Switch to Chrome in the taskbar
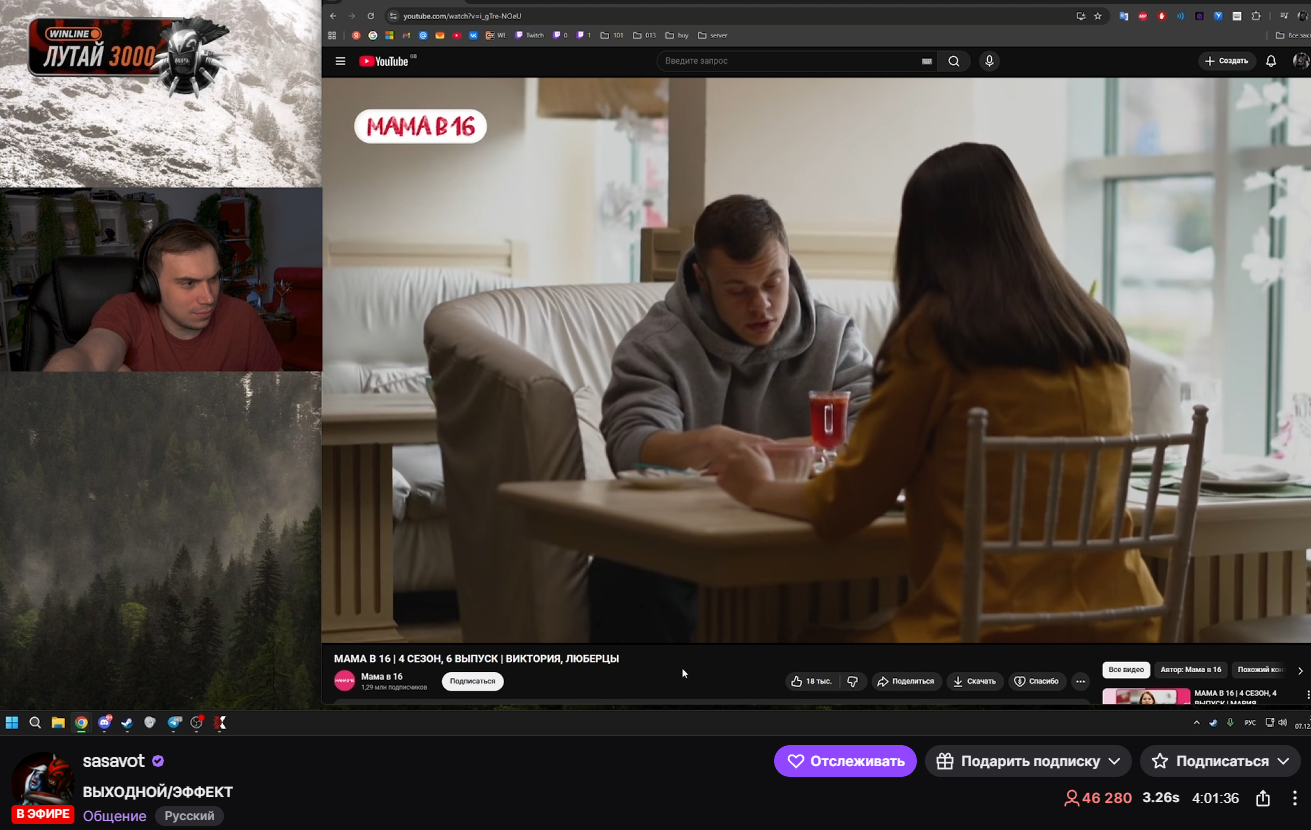Screen dimensions: 1311x830 point(81,722)
